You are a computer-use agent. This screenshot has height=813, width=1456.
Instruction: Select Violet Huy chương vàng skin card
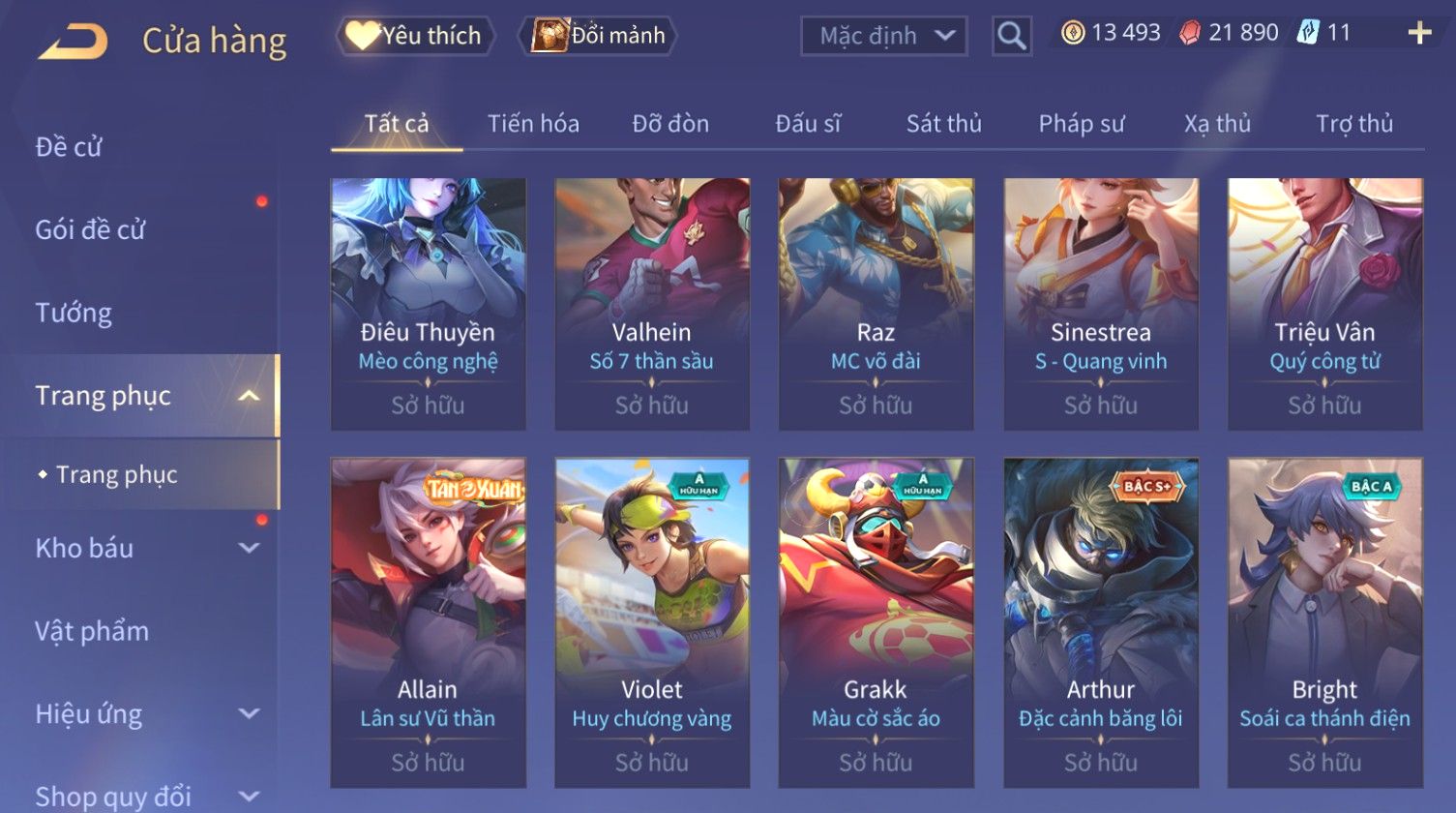point(652,622)
